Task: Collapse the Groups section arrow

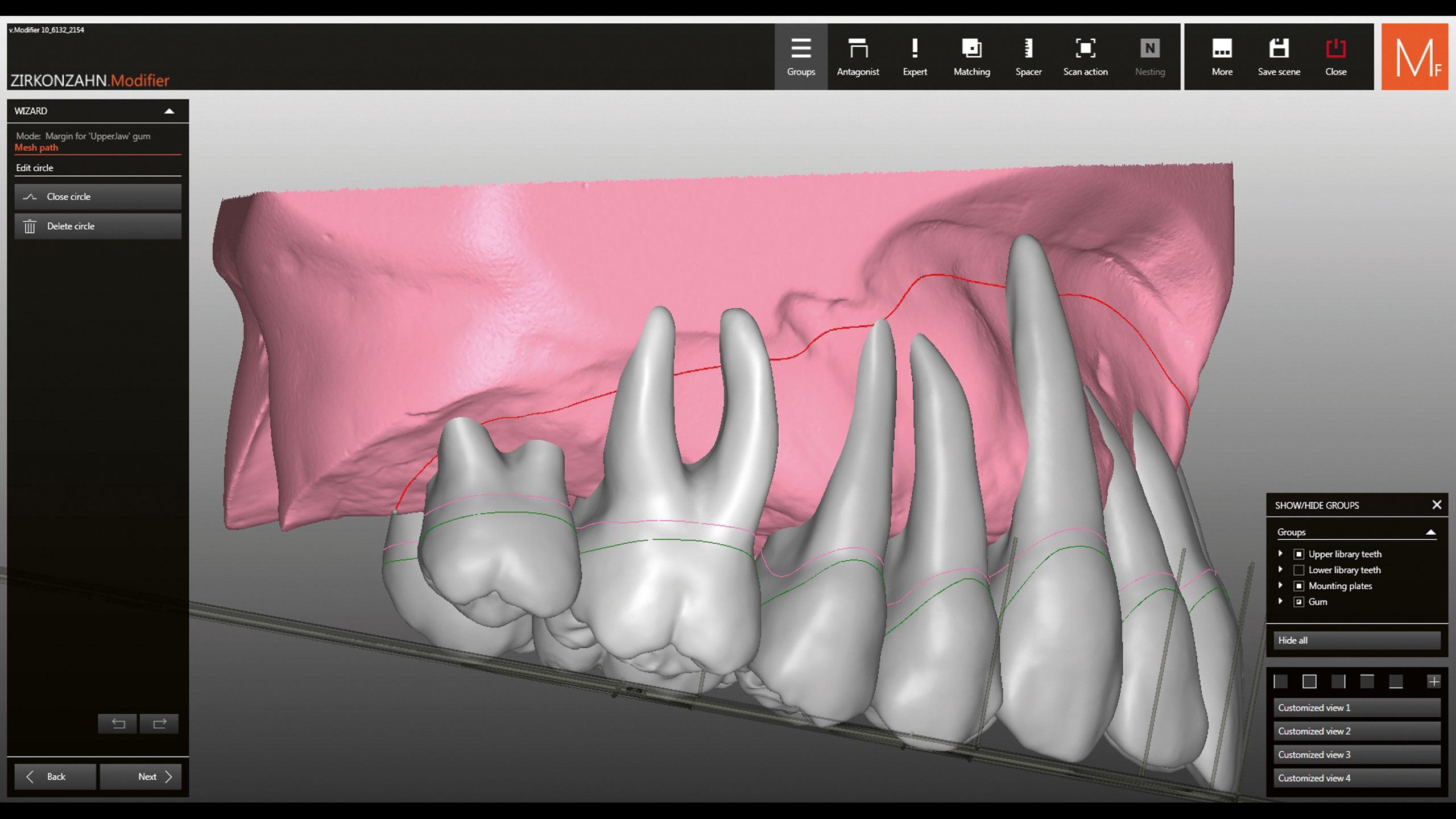Action: click(1430, 532)
